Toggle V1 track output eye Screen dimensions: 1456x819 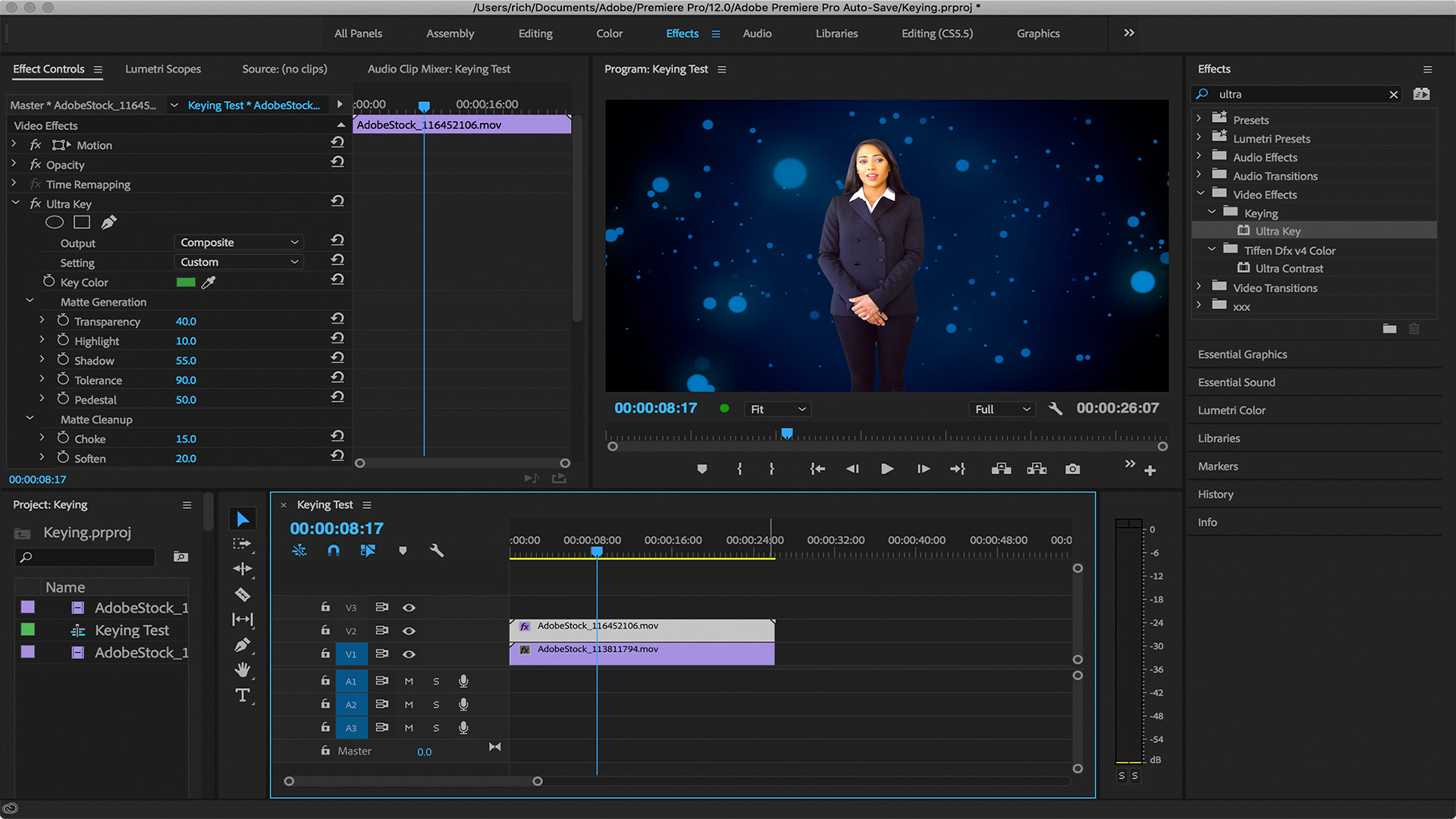click(x=409, y=654)
